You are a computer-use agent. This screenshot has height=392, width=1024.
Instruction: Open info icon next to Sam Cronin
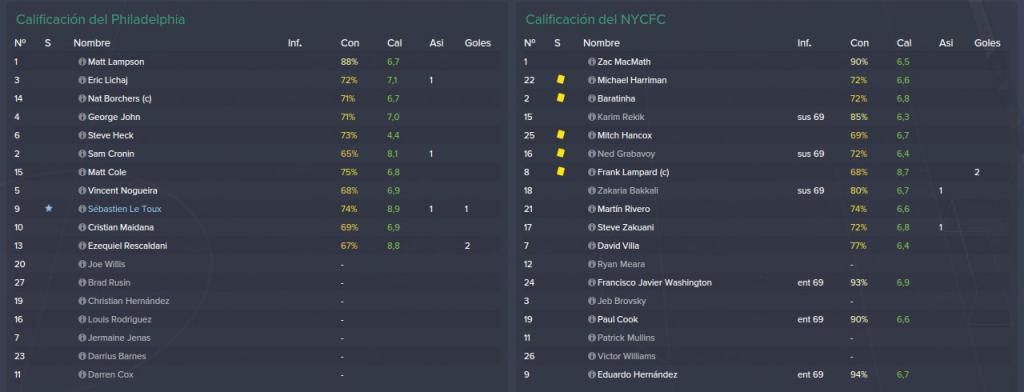point(82,154)
